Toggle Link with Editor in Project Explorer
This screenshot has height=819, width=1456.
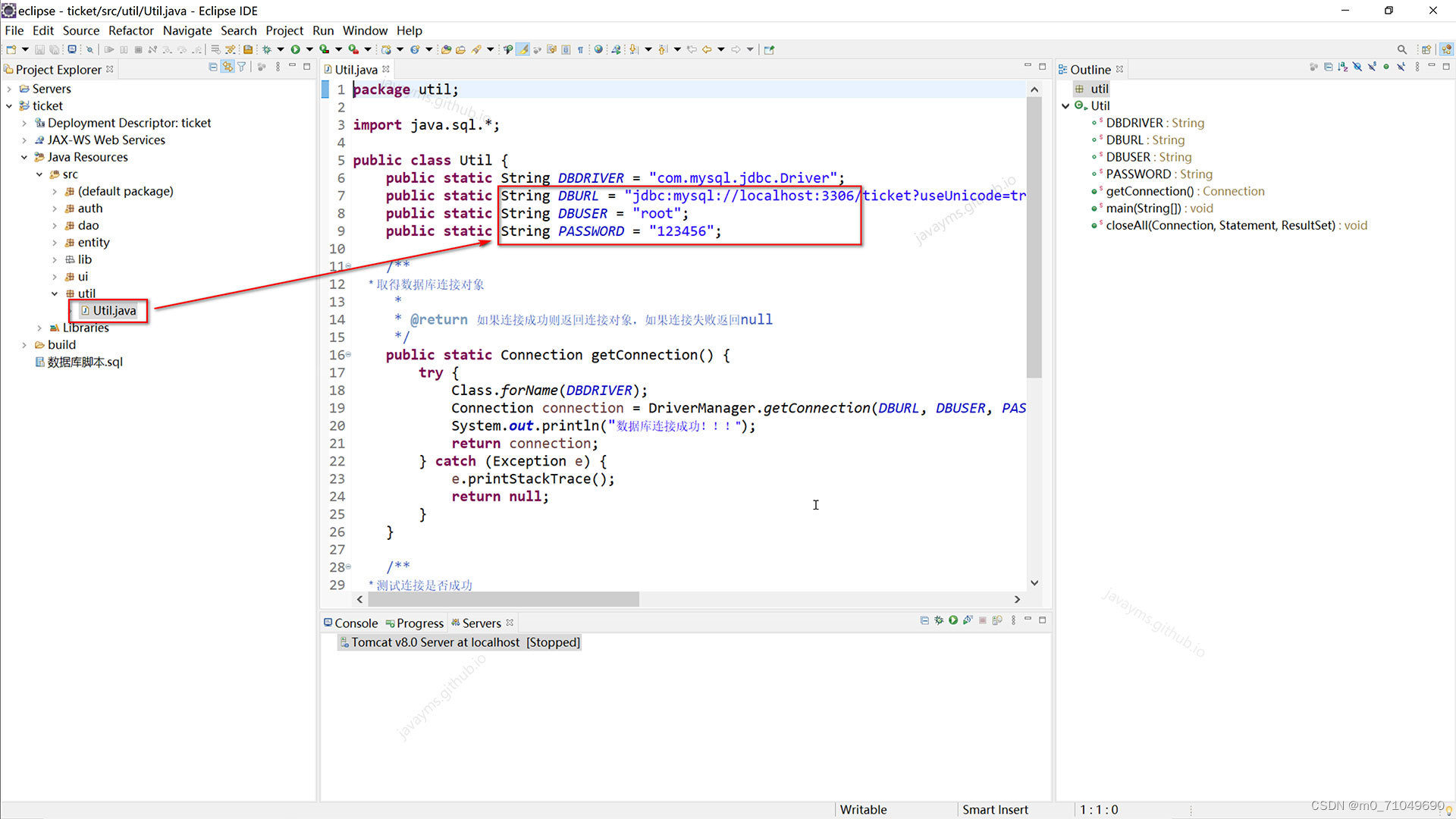[227, 67]
